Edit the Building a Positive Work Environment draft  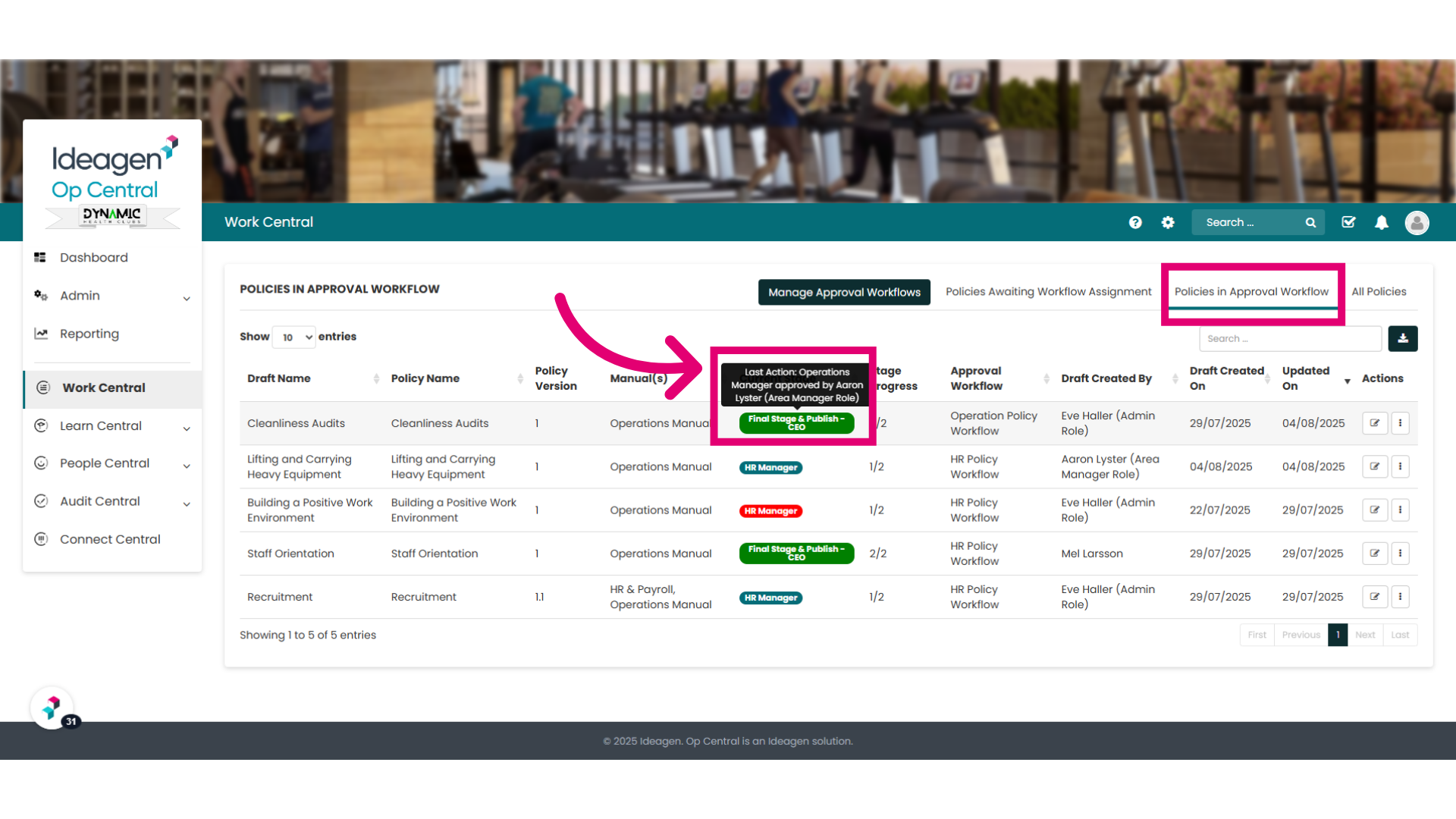click(x=1375, y=510)
